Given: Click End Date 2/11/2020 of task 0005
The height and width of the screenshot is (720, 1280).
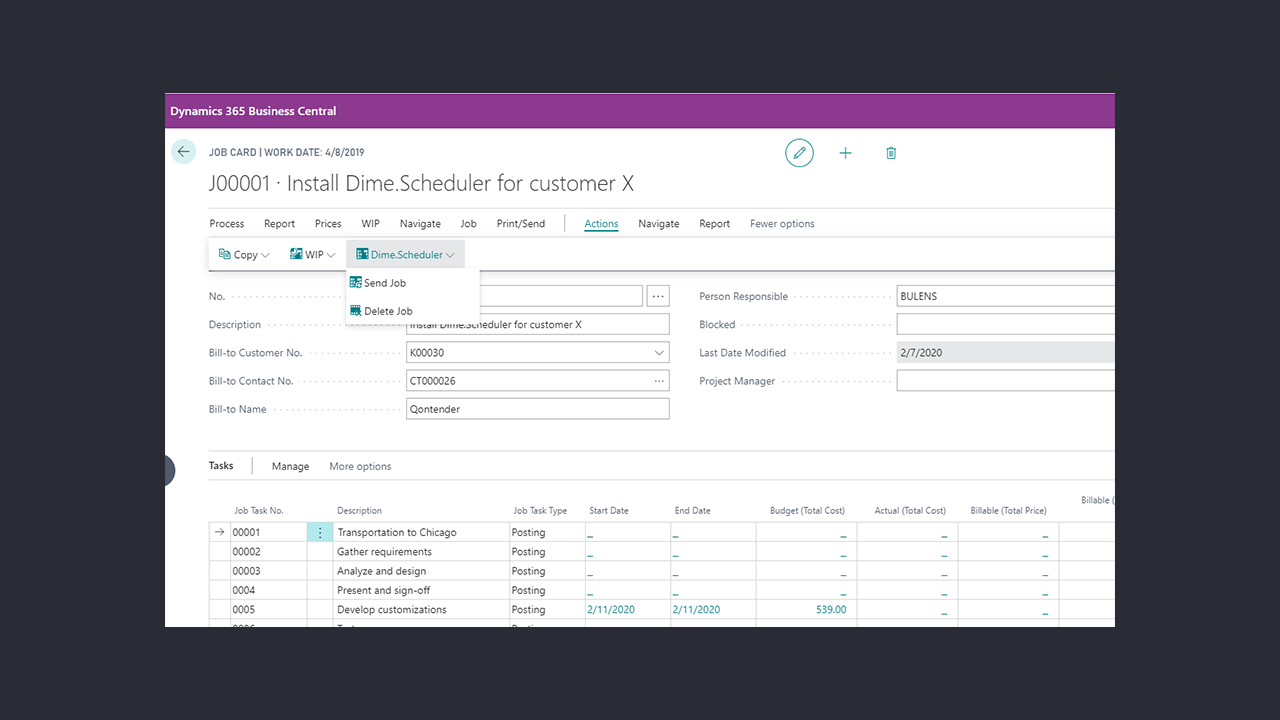Looking at the screenshot, I should pos(696,610).
